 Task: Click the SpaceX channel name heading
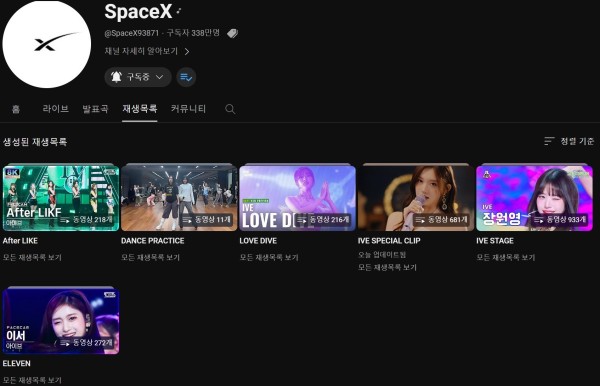[139, 12]
